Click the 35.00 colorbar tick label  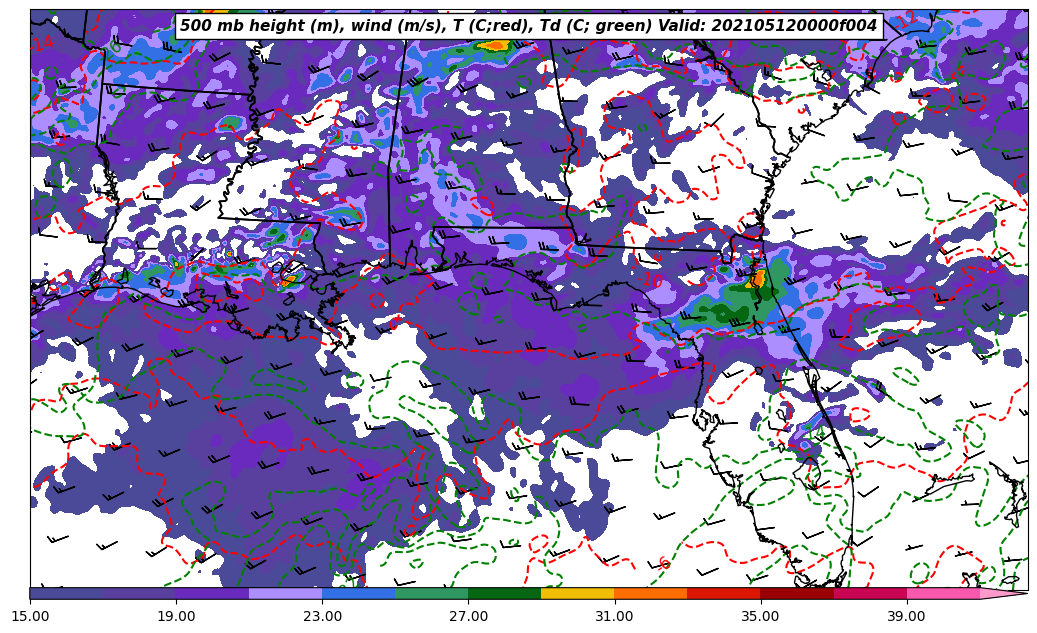click(760, 616)
